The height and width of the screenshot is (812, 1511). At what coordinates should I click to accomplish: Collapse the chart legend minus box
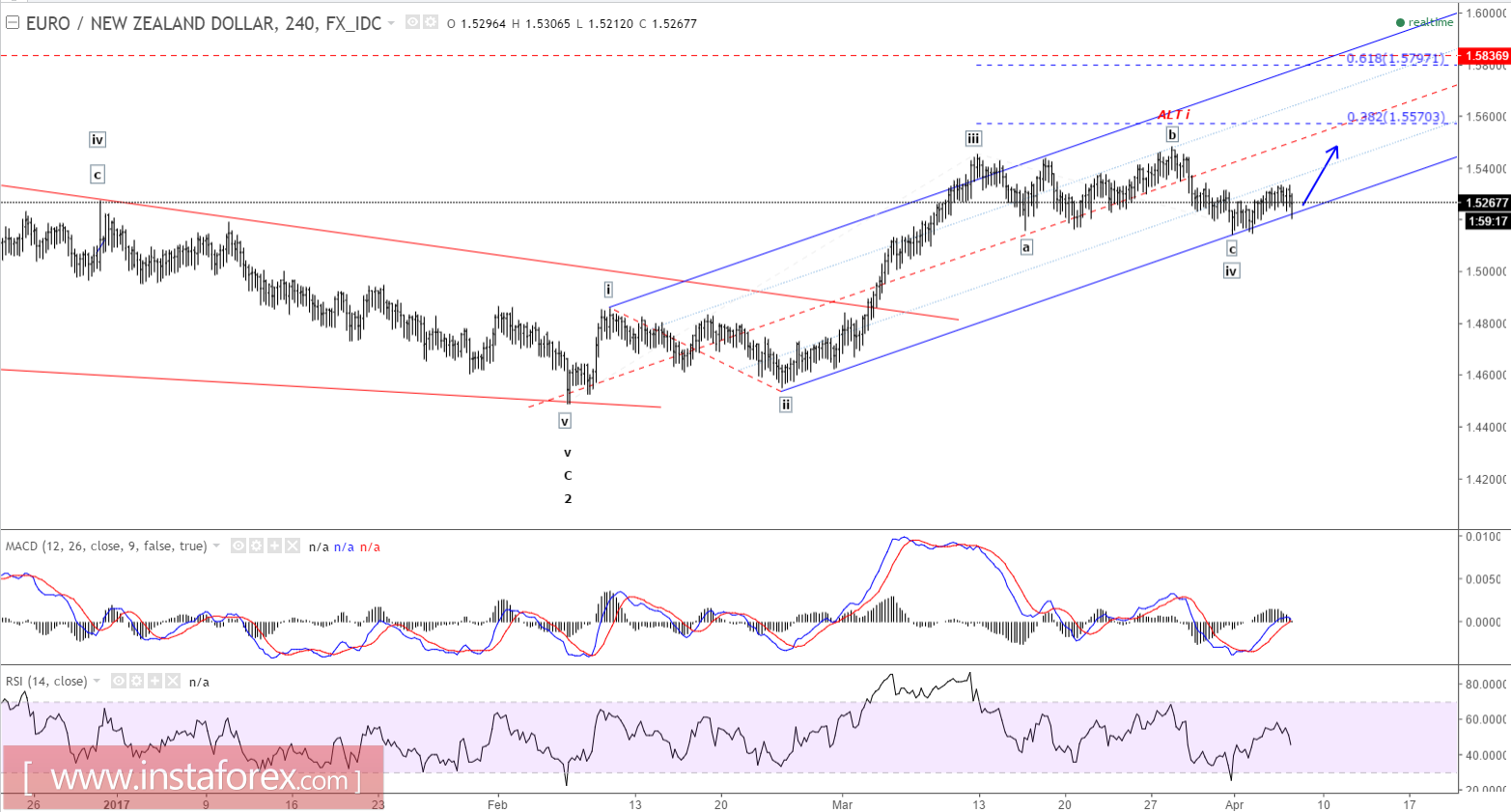(12, 21)
